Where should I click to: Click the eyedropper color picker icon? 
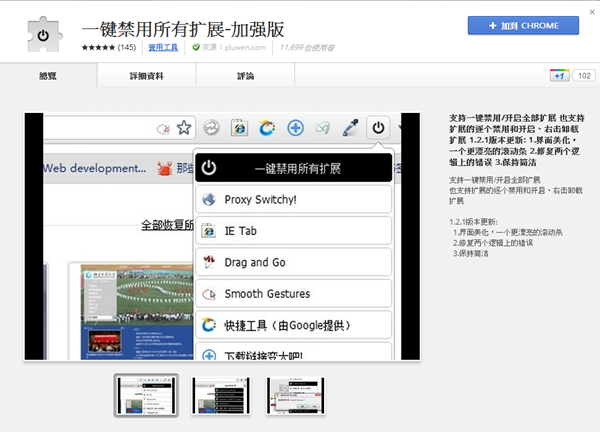(x=350, y=128)
